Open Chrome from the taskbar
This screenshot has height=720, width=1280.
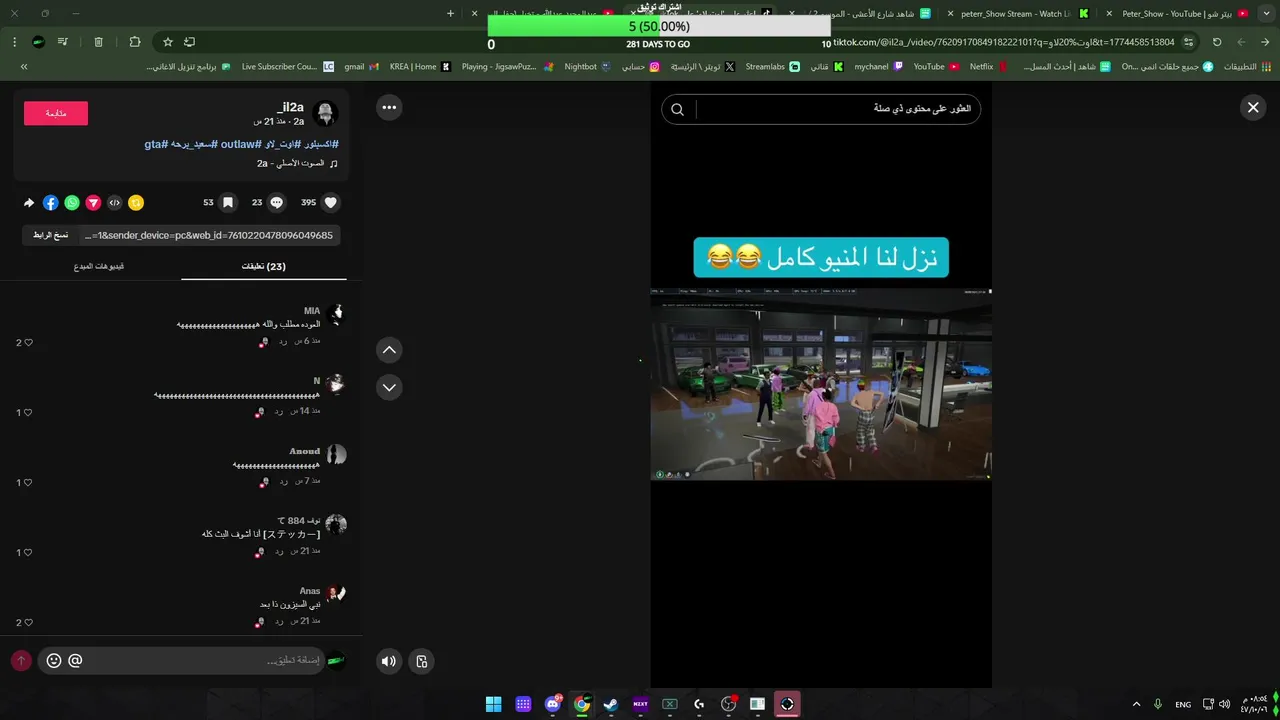[x=582, y=704]
